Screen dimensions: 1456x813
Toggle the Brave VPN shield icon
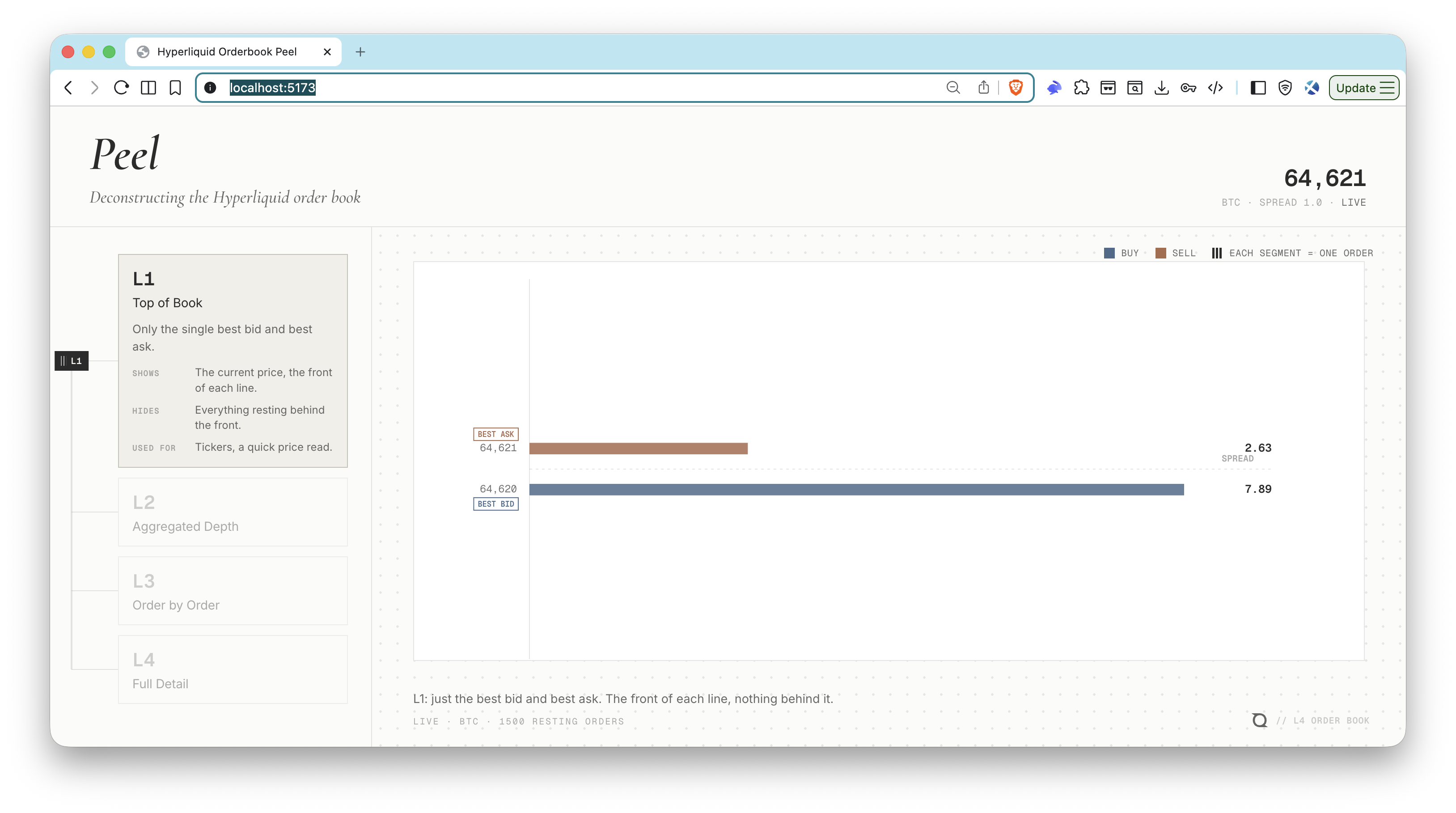(x=1285, y=88)
